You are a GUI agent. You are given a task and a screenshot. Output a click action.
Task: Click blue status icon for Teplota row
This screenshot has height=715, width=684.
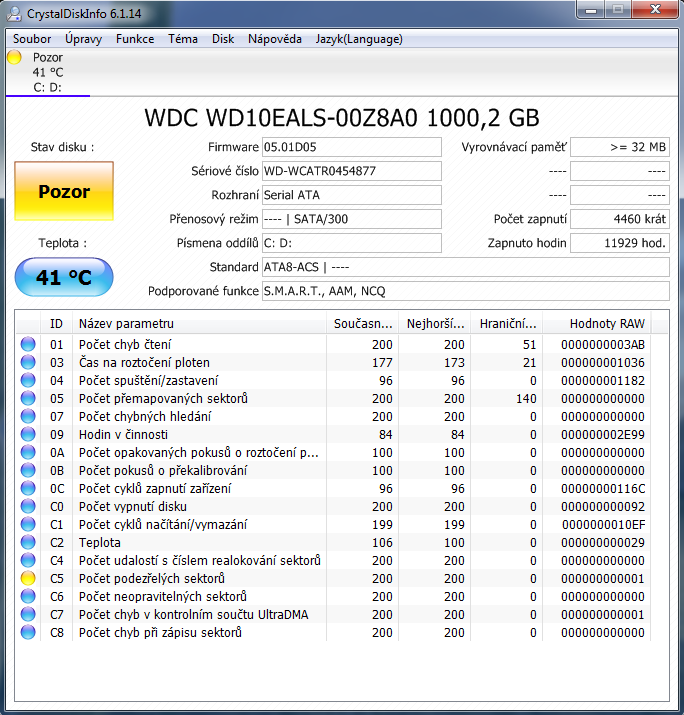[x=28, y=543]
